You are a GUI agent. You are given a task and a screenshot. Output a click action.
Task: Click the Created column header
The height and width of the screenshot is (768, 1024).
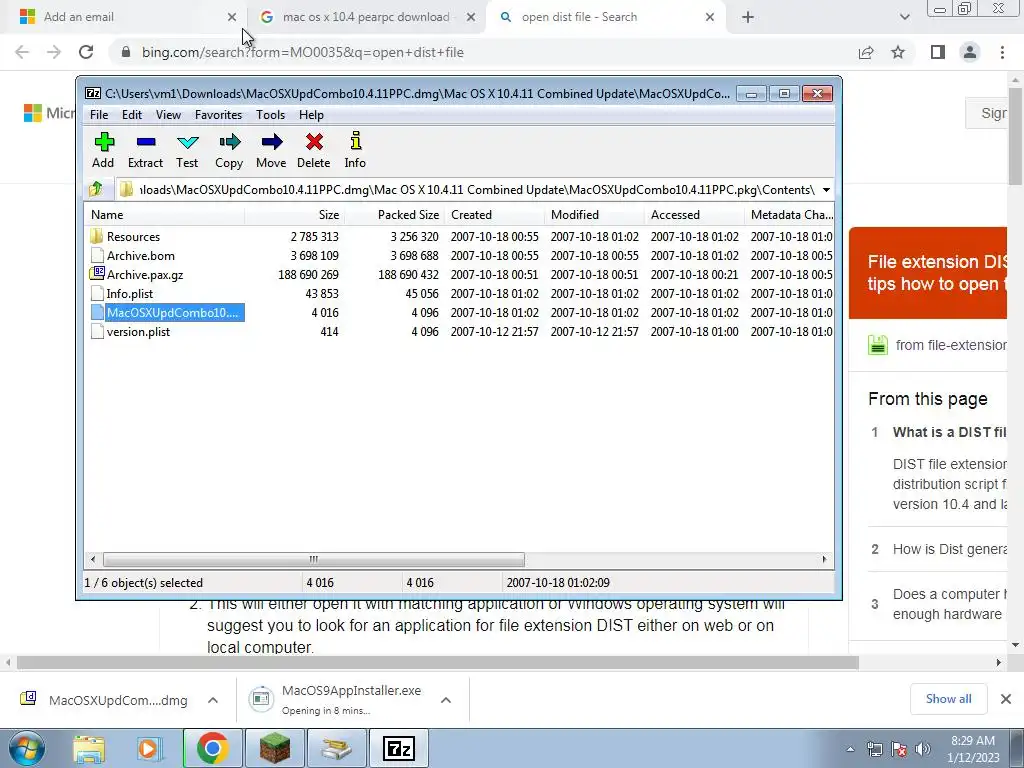pyautogui.click(x=494, y=215)
